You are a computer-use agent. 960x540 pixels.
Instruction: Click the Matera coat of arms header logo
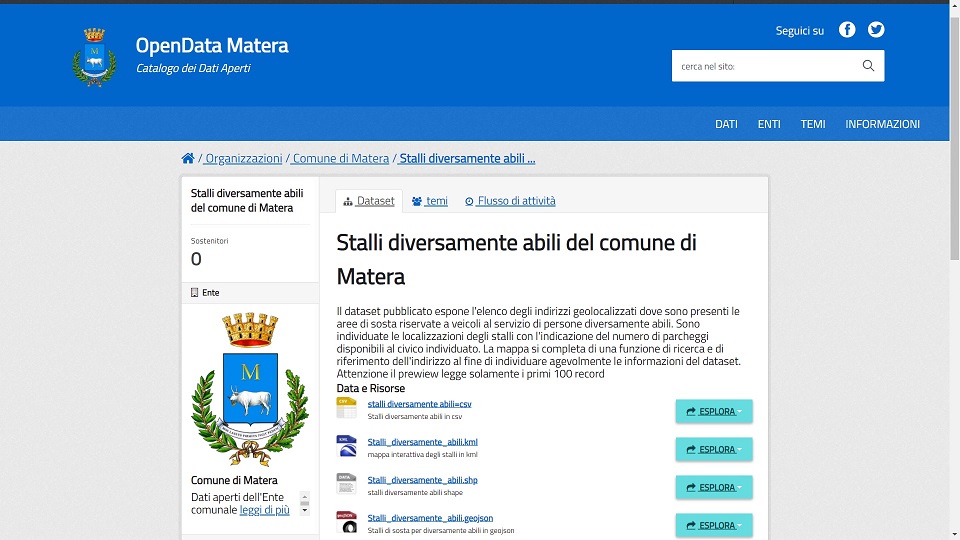[94, 57]
